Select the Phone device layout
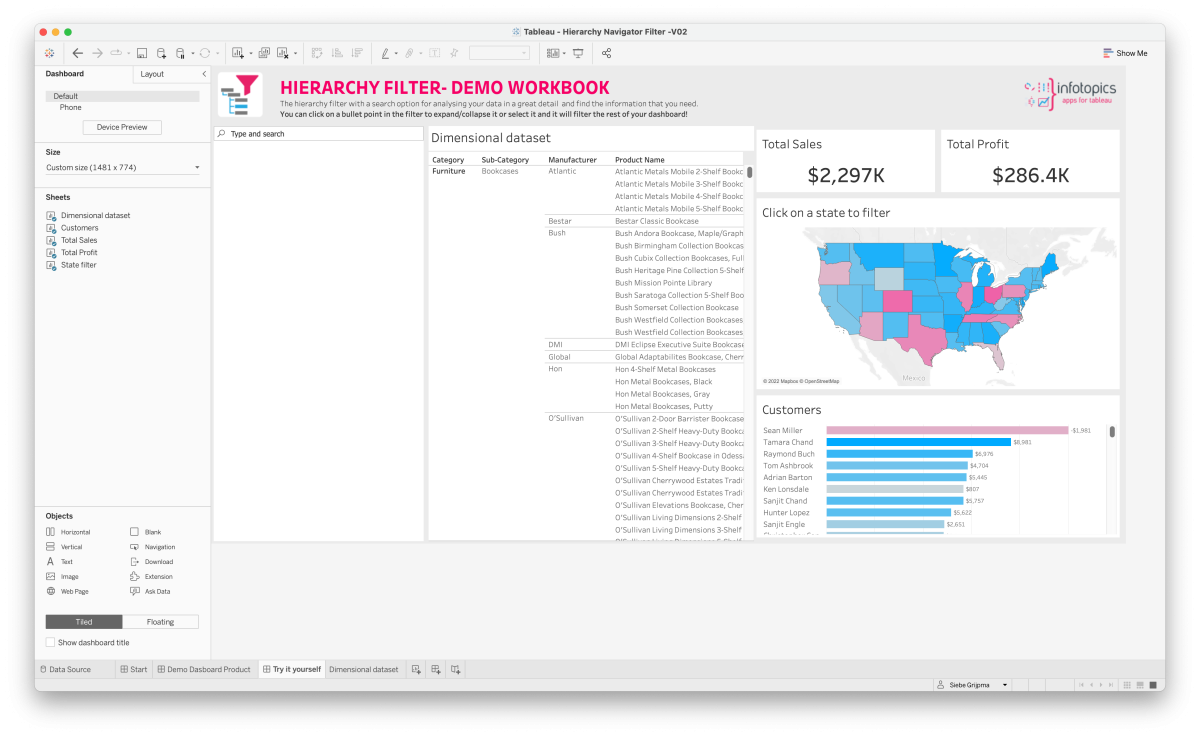The image size is (1200, 737). tap(70, 107)
